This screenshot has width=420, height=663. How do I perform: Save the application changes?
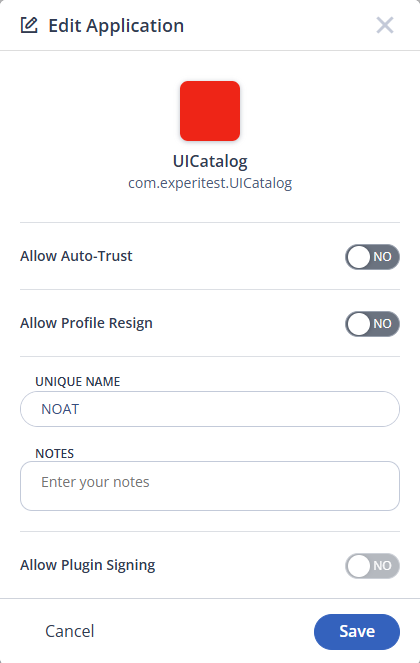(x=357, y=632)
